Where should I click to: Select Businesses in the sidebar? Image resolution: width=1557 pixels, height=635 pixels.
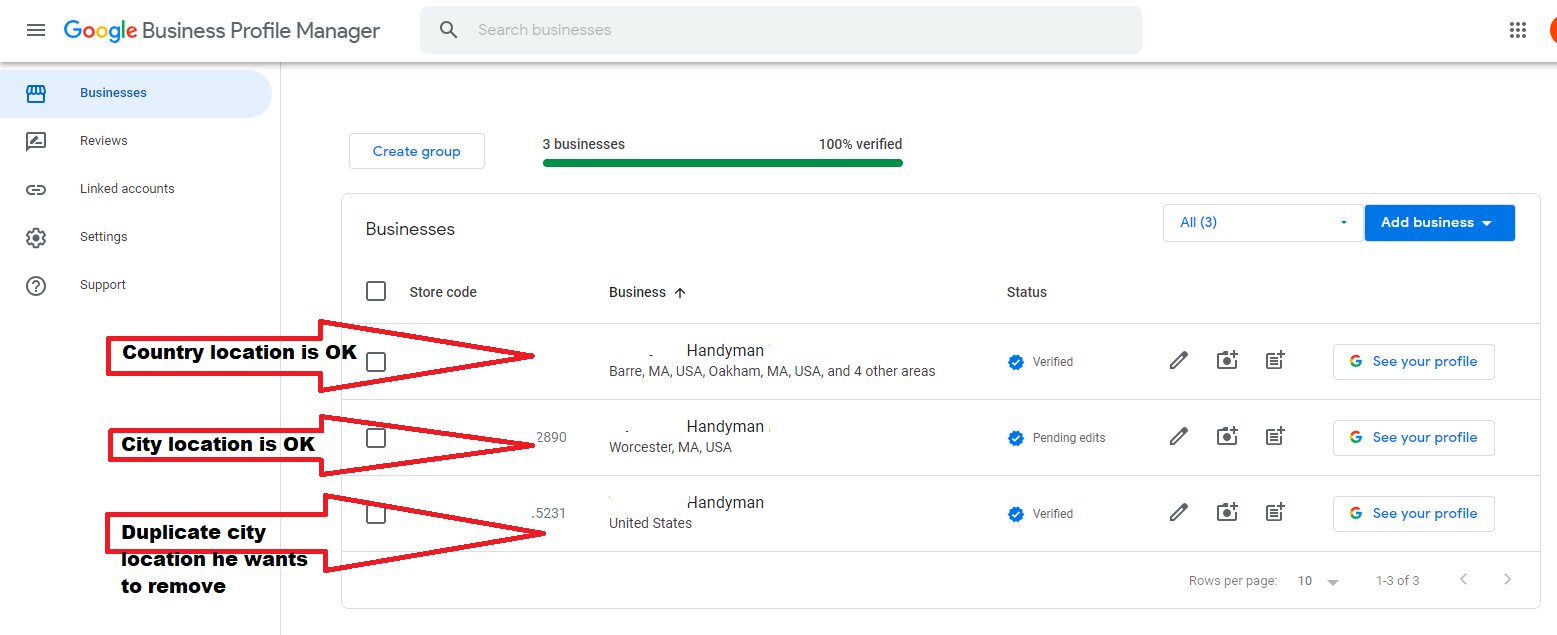(136, 93)
